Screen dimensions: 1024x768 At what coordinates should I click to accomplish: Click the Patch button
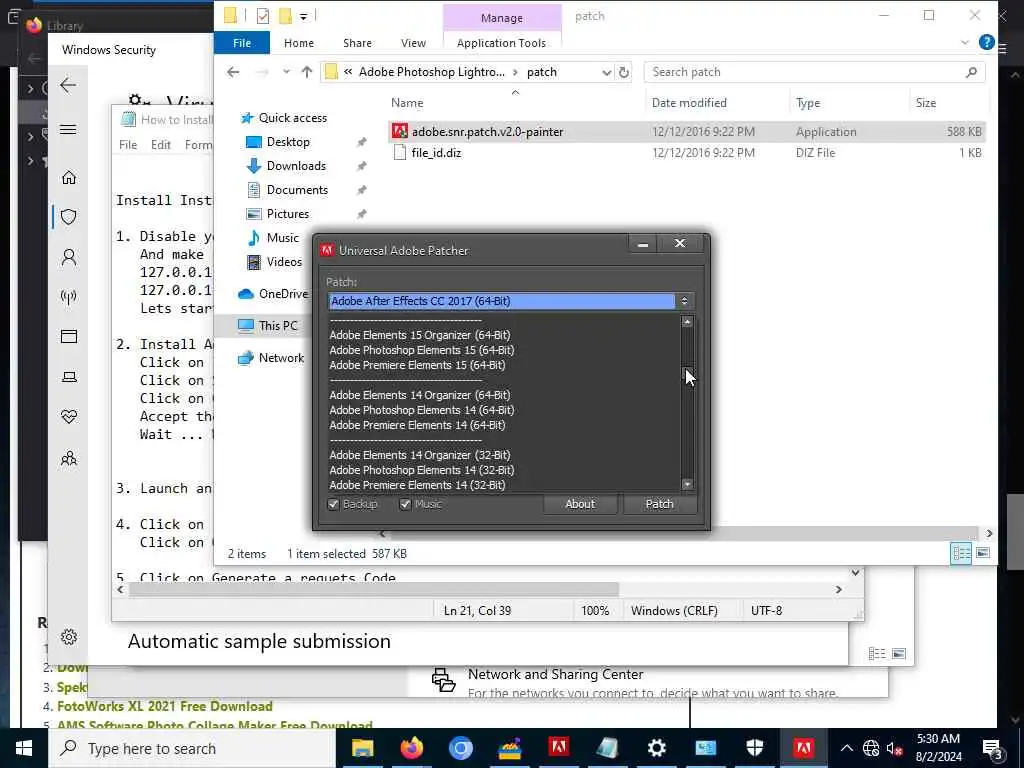(660, 504)
